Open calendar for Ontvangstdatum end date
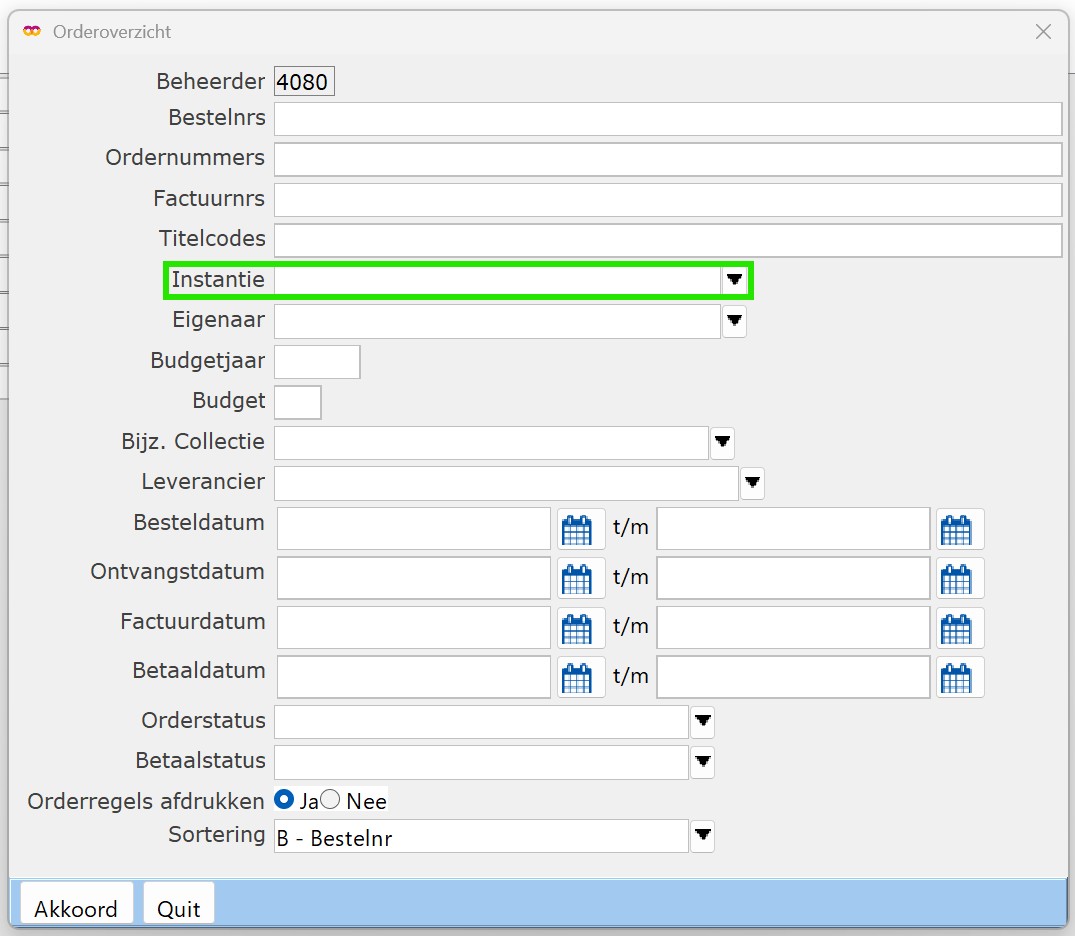Image resolution: width=1075 pixels, height=936 pixels. click(957, 578)
